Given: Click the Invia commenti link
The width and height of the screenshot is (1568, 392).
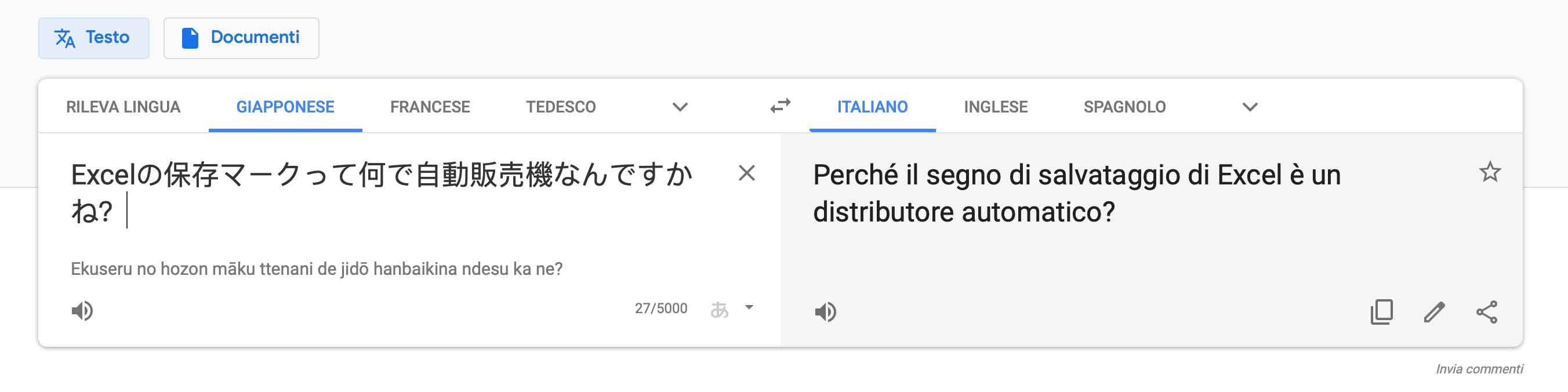Looking at the screenshot, I should (x=1479, y=369).
